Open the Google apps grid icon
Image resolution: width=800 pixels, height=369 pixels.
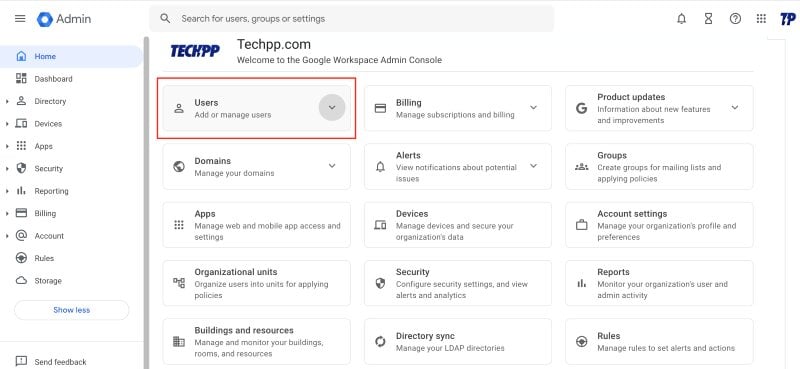pyautogui.click(x=761, y=19)
